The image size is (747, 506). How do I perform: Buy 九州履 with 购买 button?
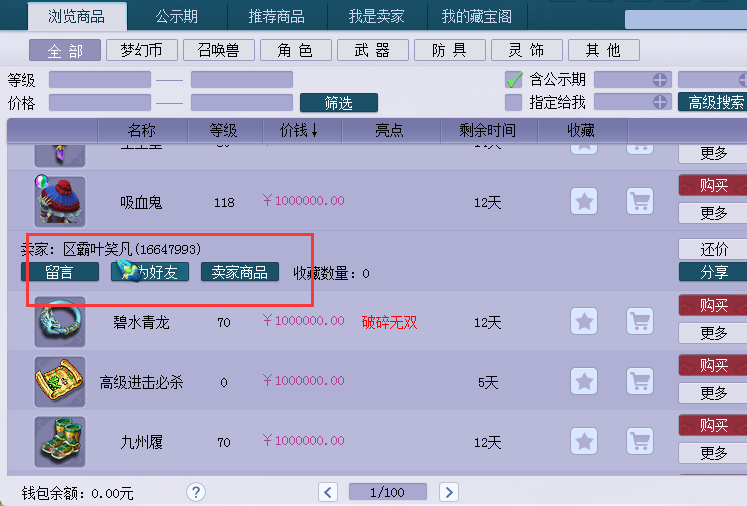[713, 425]
